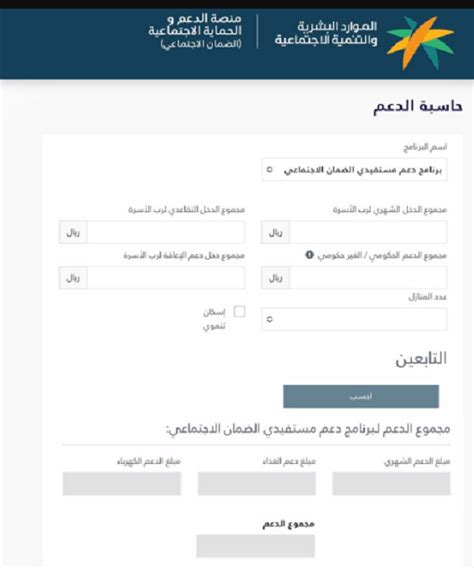The height and width of the screenshot is (568, 474).
Task: Click the مبلغ الدعم الشهري result box
Action: [x=391, y=484]
